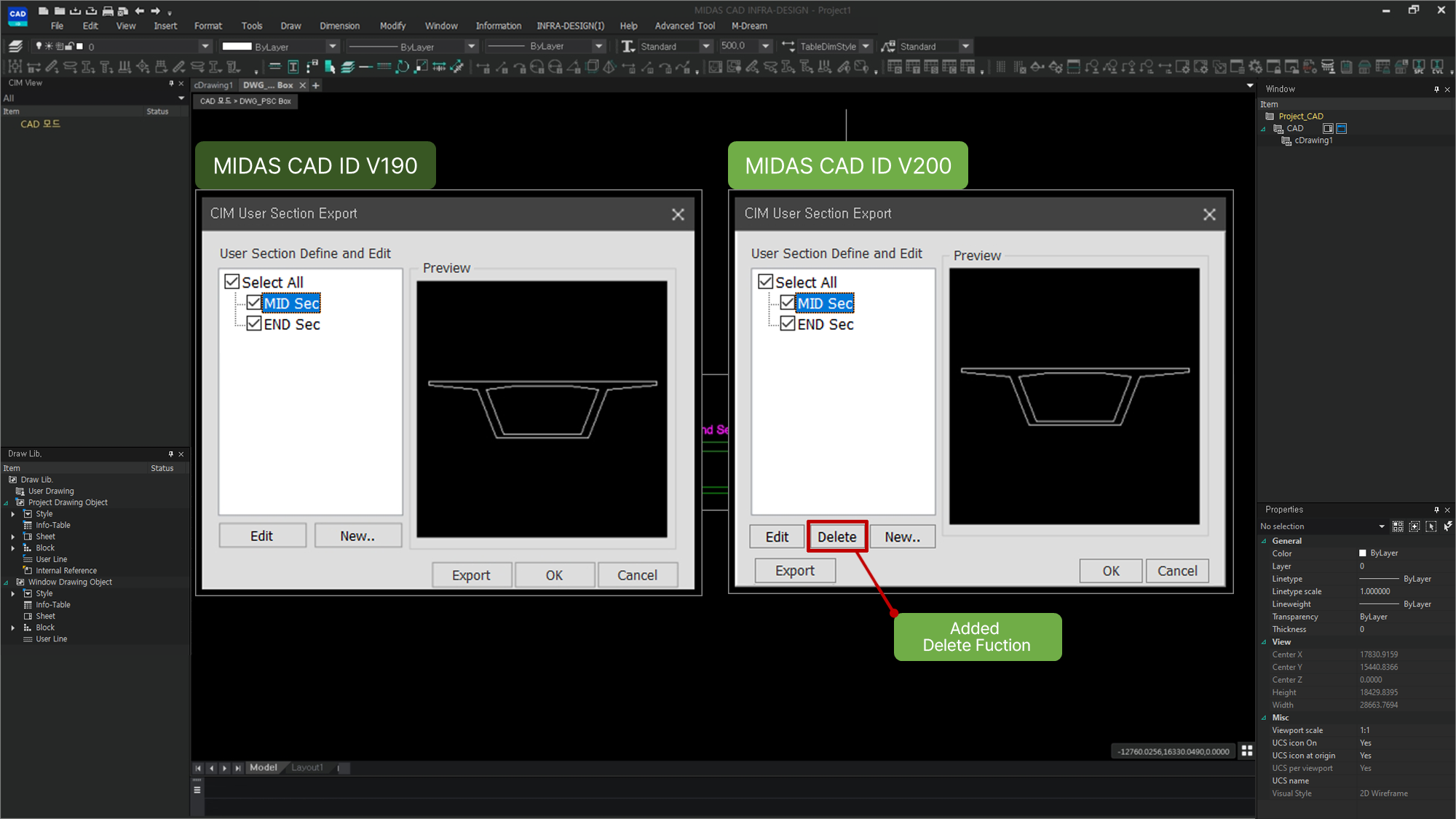The image size is (1456, 819).
Task: Click the Multileader Style icon beside Standard
Action: pos(888,46)
